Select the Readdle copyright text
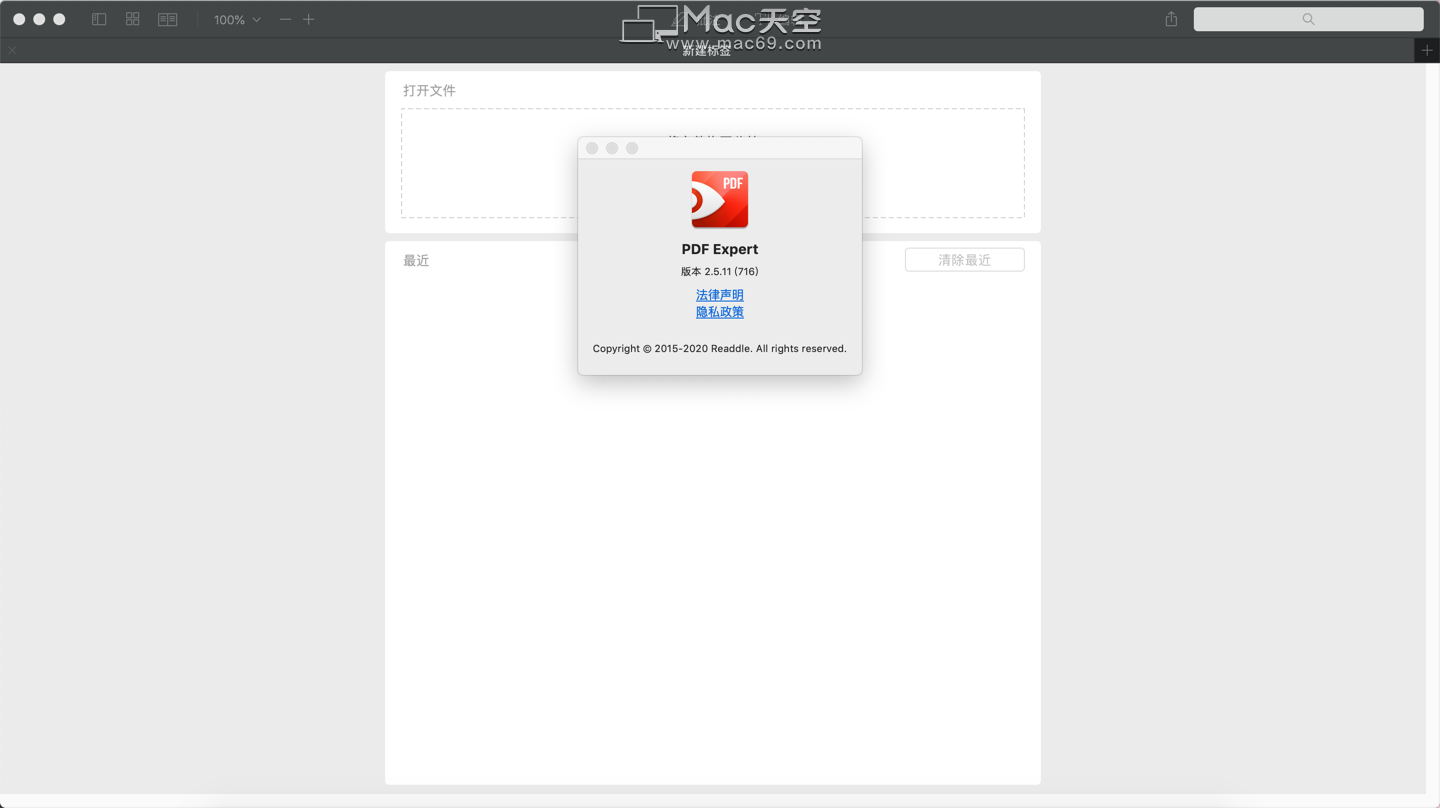Screen dimensions: 1440x808 coord(720,349)
